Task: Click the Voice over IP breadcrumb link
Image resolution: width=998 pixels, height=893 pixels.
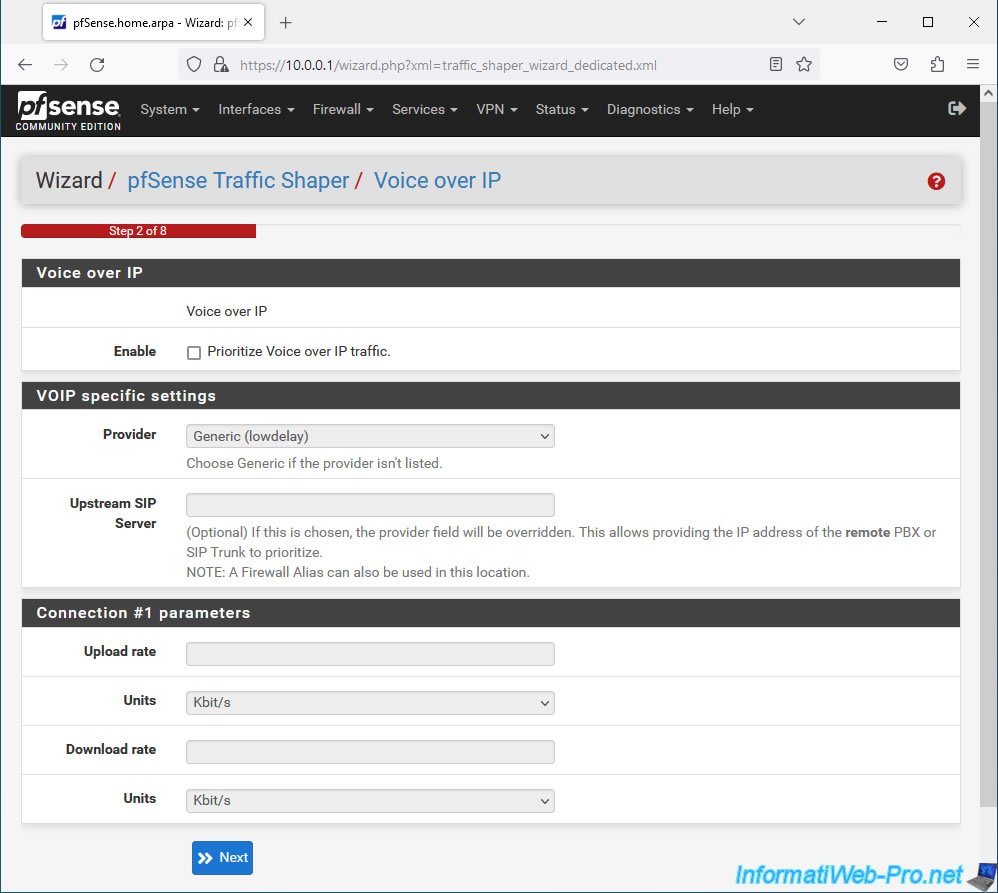Action: tap(437, 181)
